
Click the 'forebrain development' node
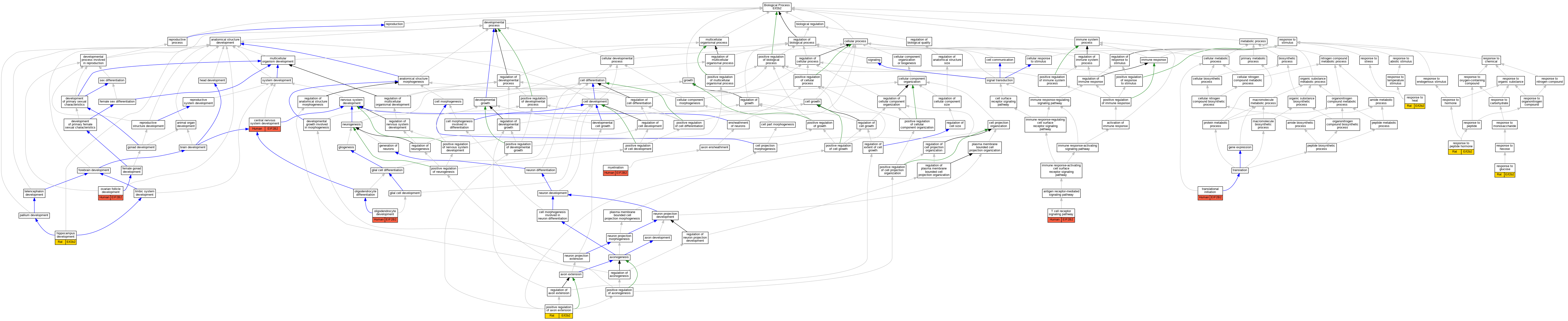(x=94, y=170)
